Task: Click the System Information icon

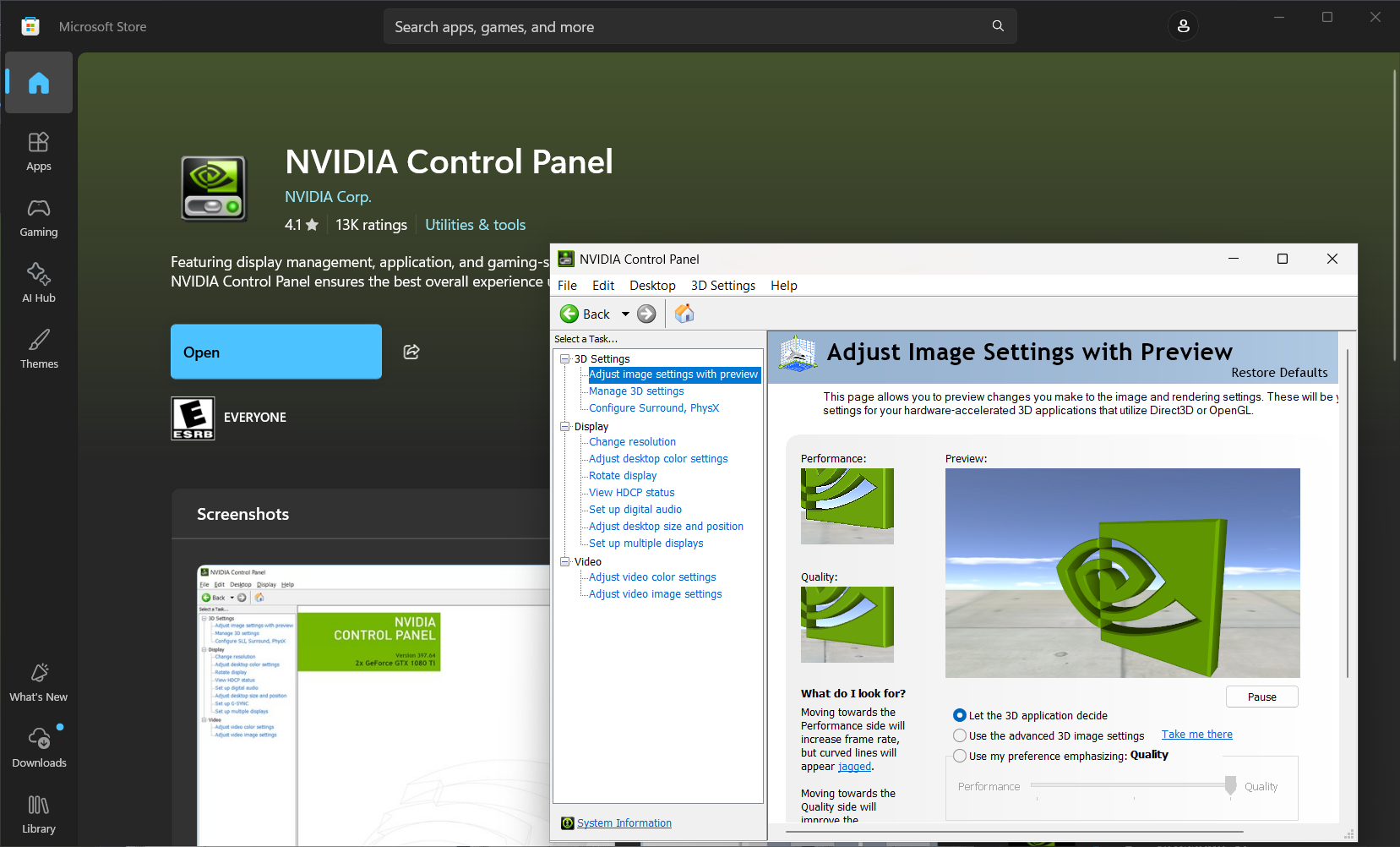Action: [568, 823]
